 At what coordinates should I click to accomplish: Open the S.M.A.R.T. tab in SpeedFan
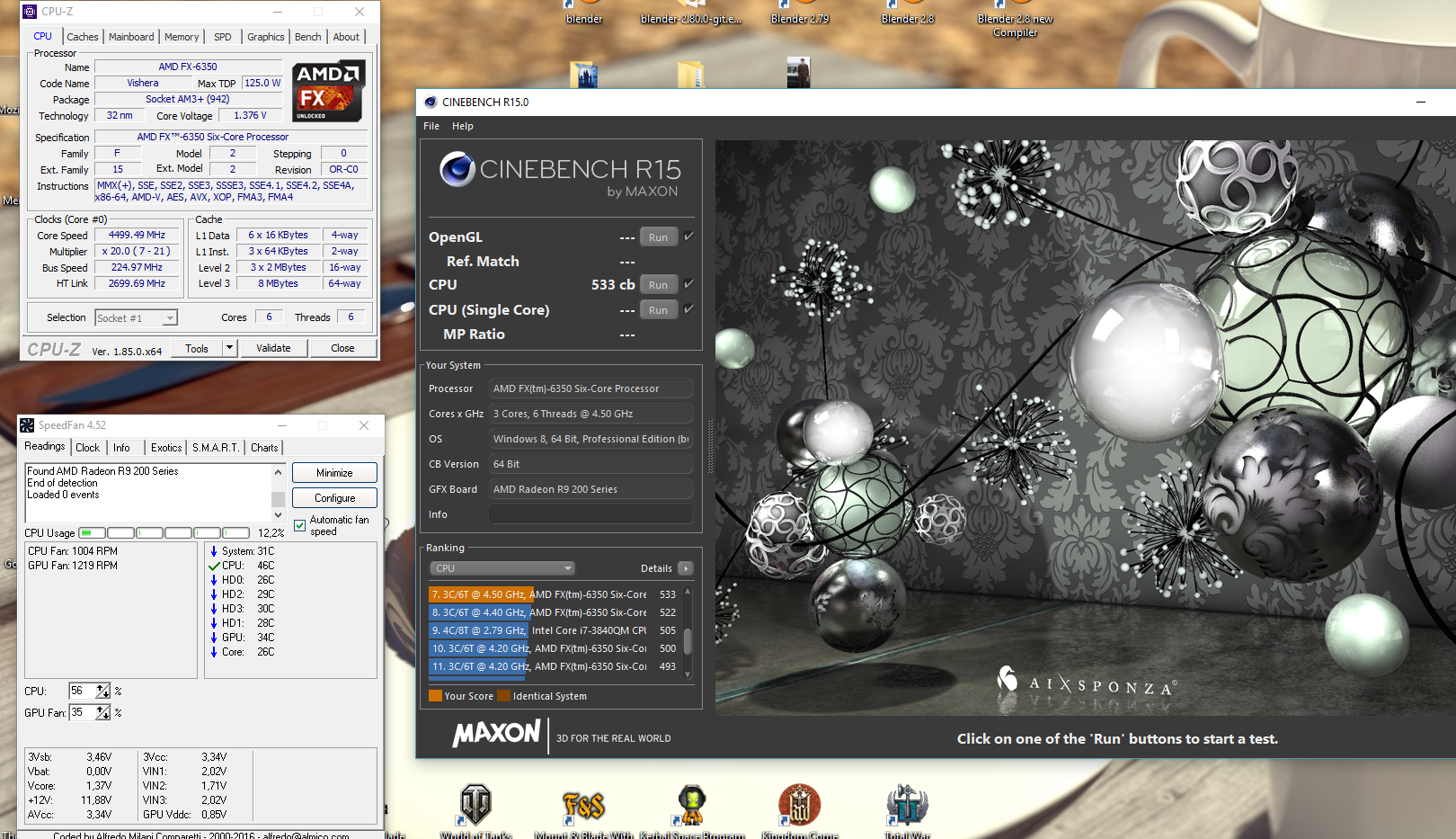point(215,448)
